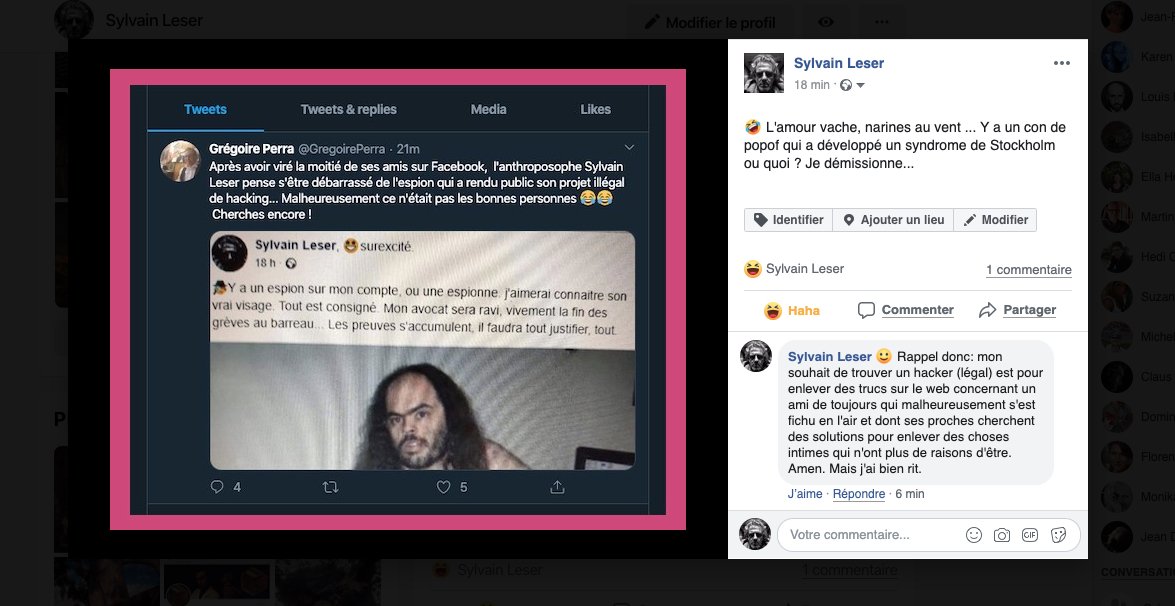Toggle the Haha reaction on the post
1175x606 pixels.
tap(791, 310)
